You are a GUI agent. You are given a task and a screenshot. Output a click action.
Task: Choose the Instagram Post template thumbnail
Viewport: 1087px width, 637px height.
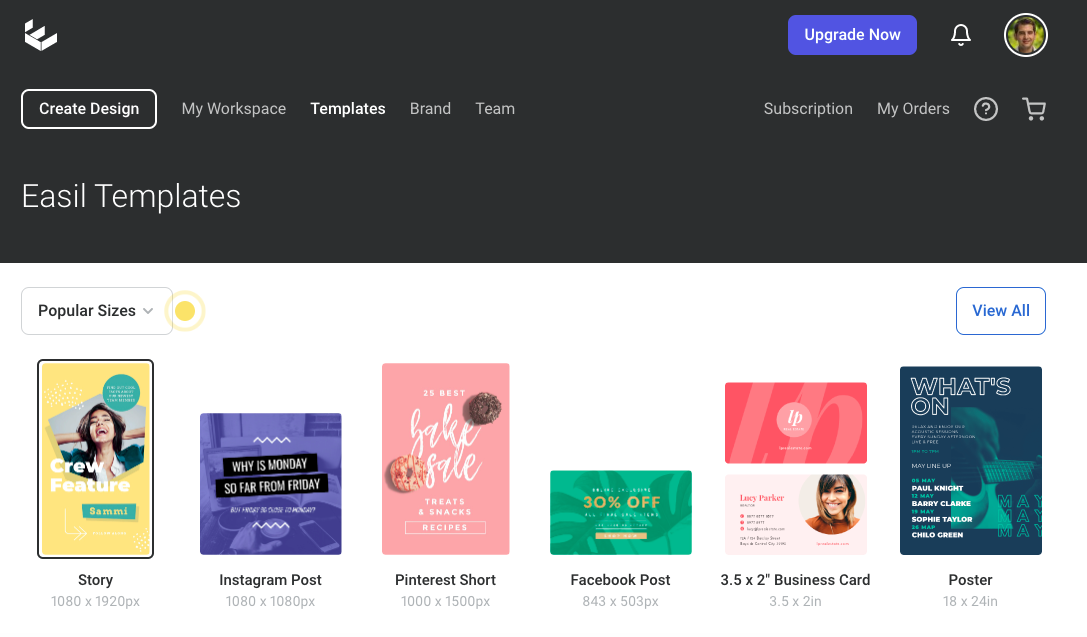tap(271, 484)
